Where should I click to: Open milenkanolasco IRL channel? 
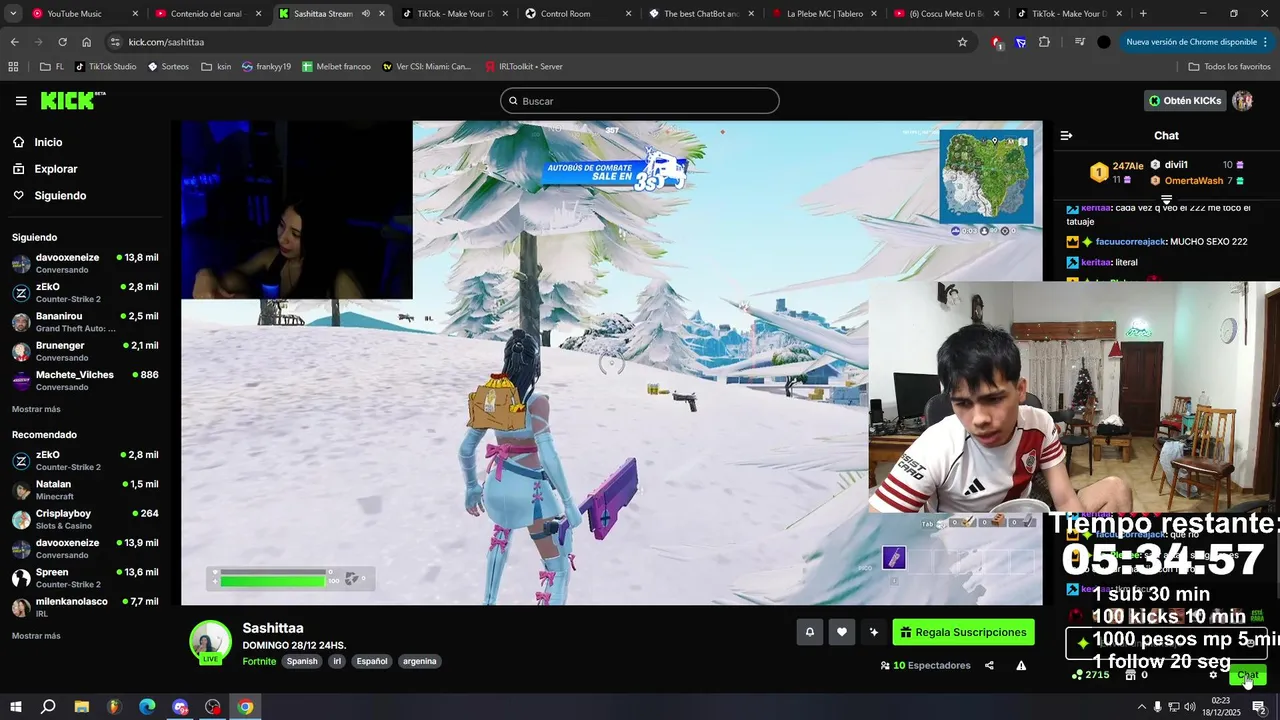click(85, 607)
